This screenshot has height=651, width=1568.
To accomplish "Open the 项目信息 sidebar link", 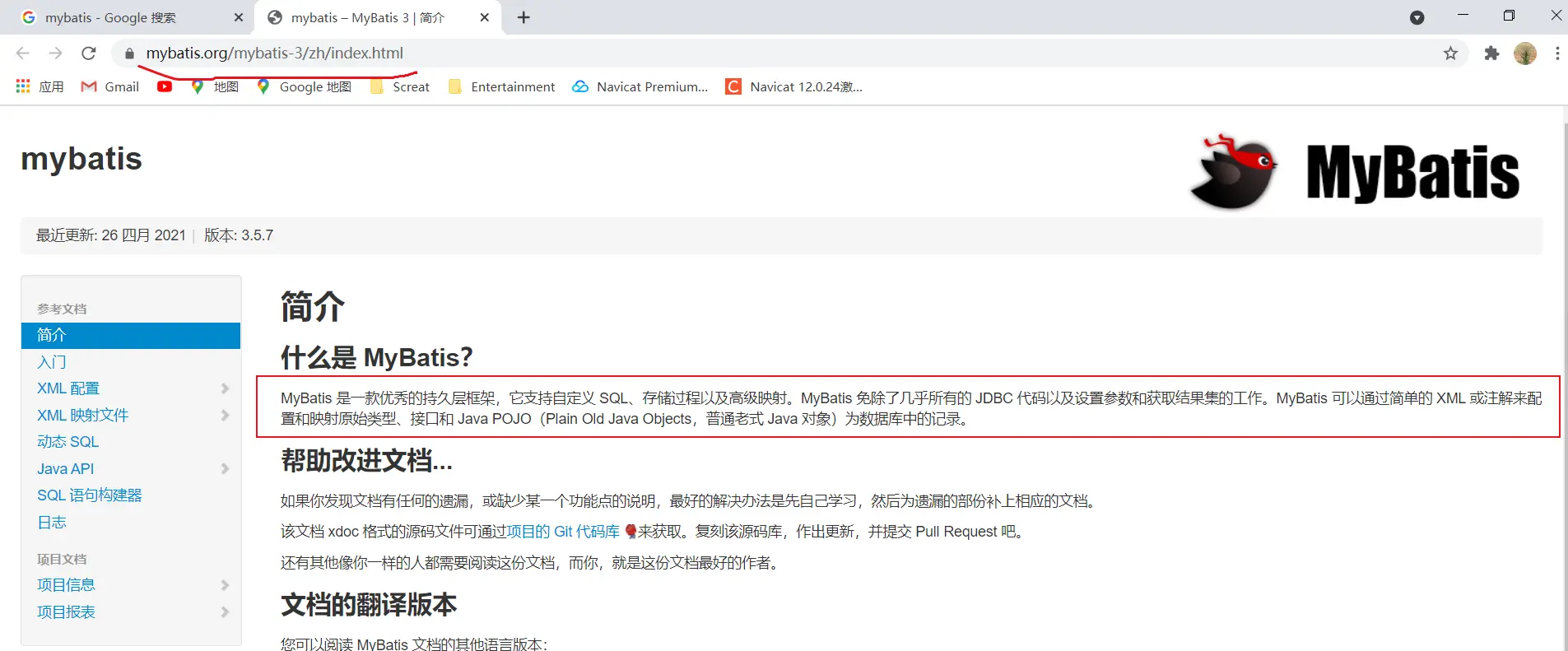I will point(67,585).
